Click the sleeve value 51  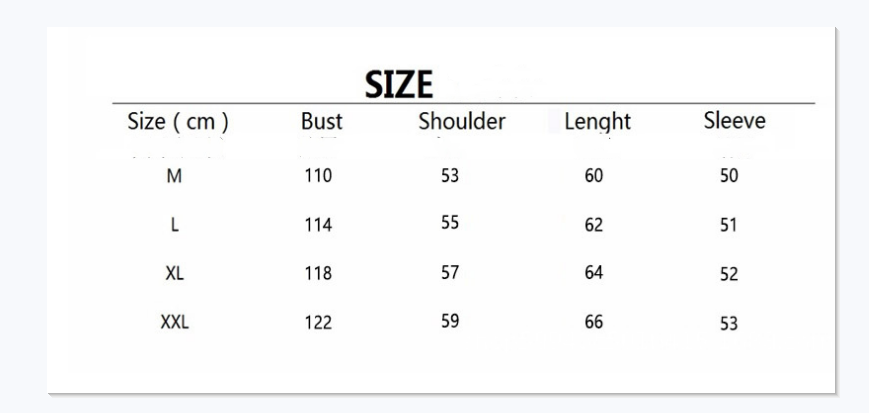pos(729,225)
